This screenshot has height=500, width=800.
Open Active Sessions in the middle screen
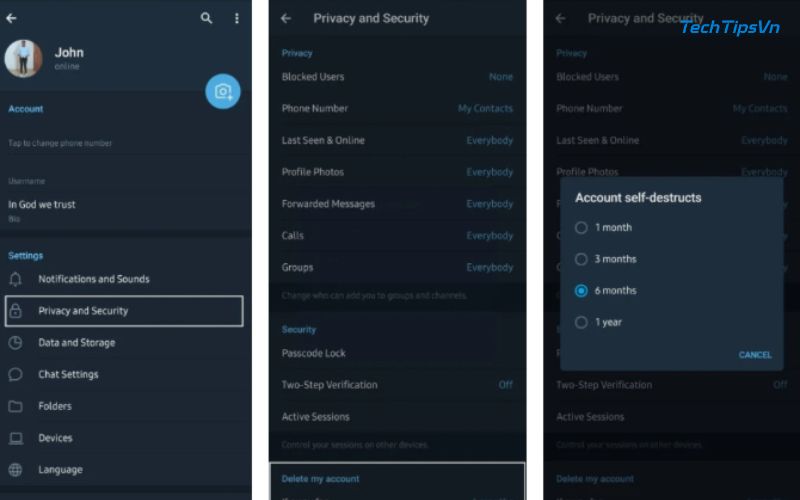(397, 417)
